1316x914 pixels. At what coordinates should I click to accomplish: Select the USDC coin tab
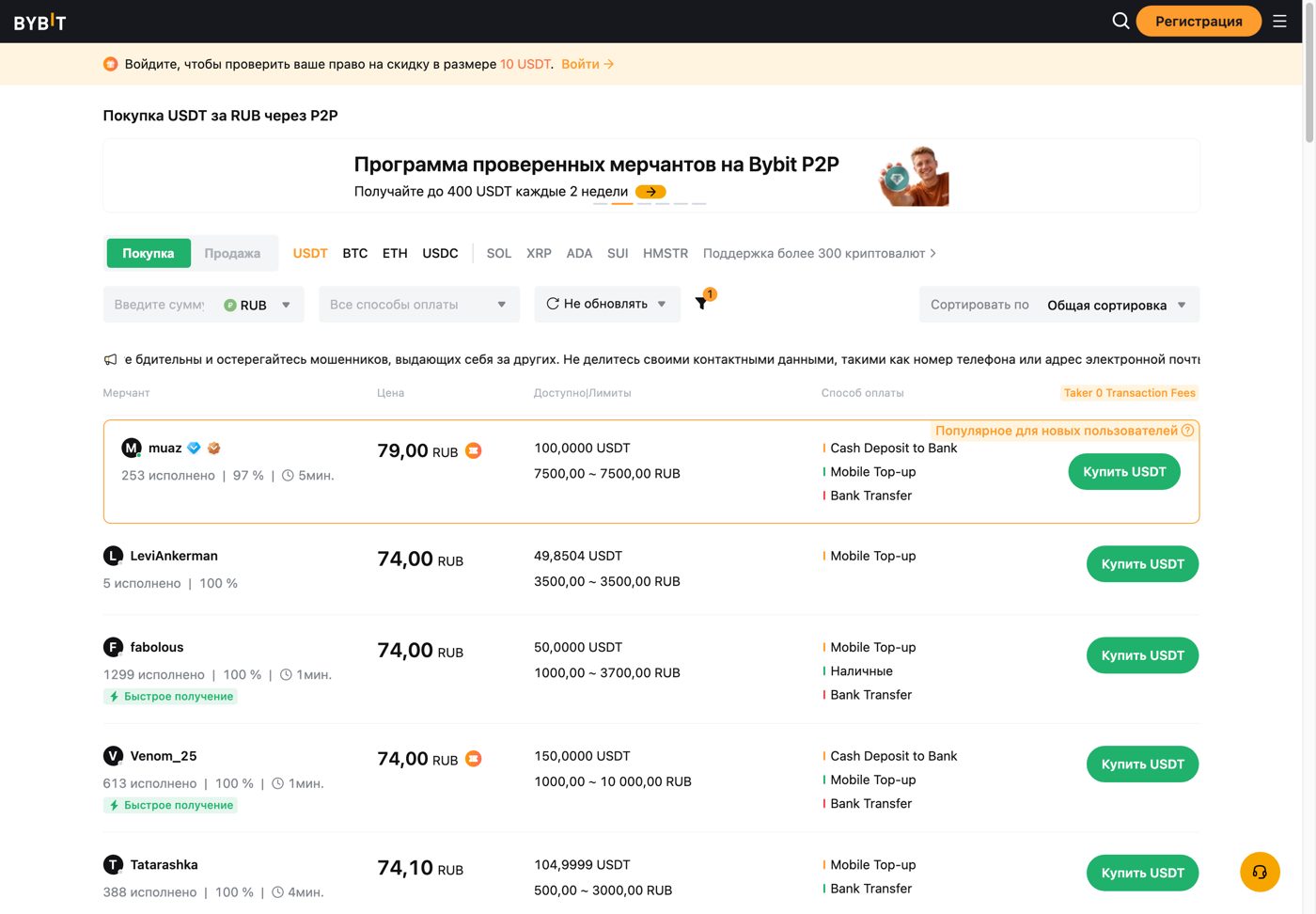(x=440, y=253)
